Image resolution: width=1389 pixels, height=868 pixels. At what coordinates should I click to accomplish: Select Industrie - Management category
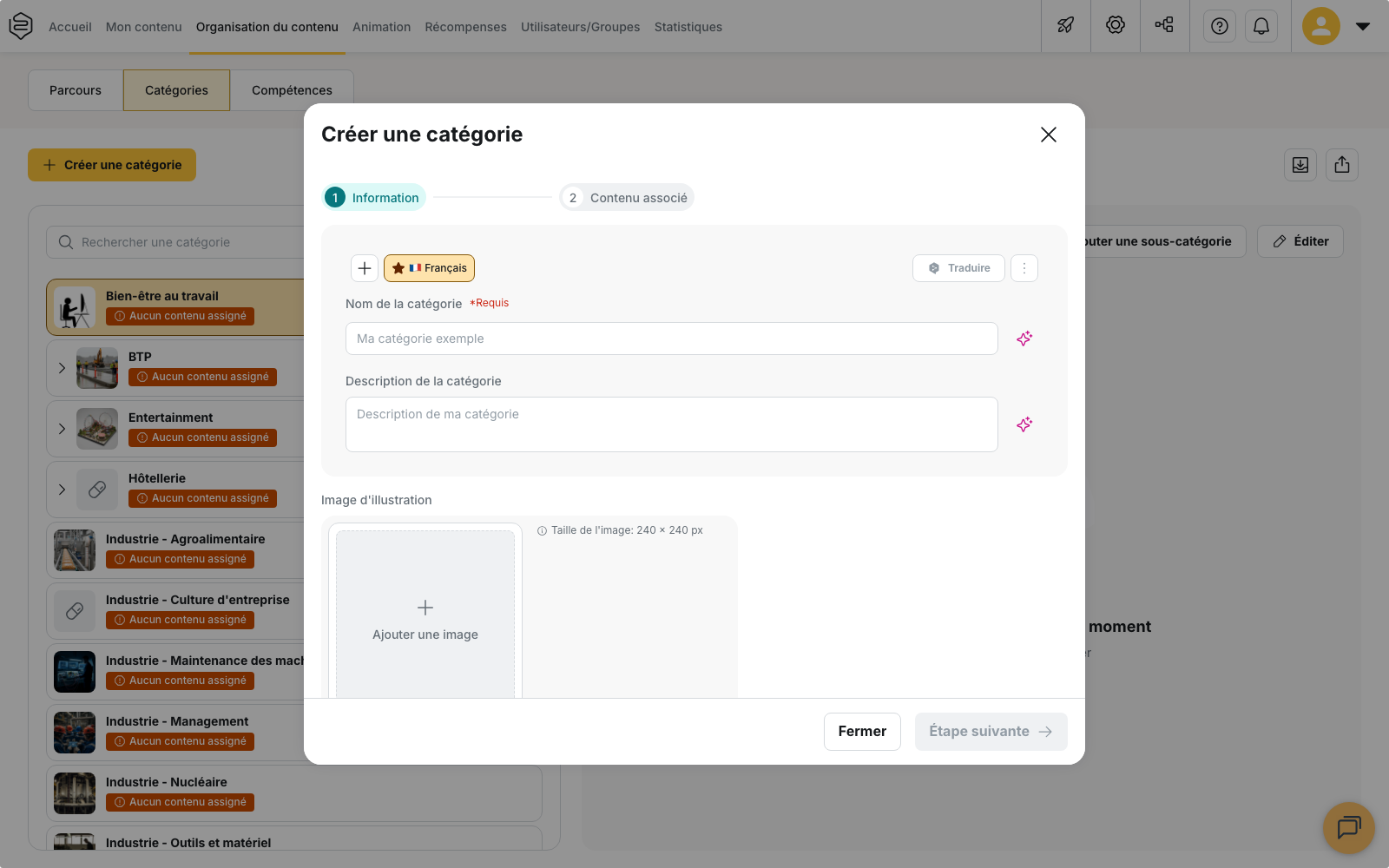(175, 733)
